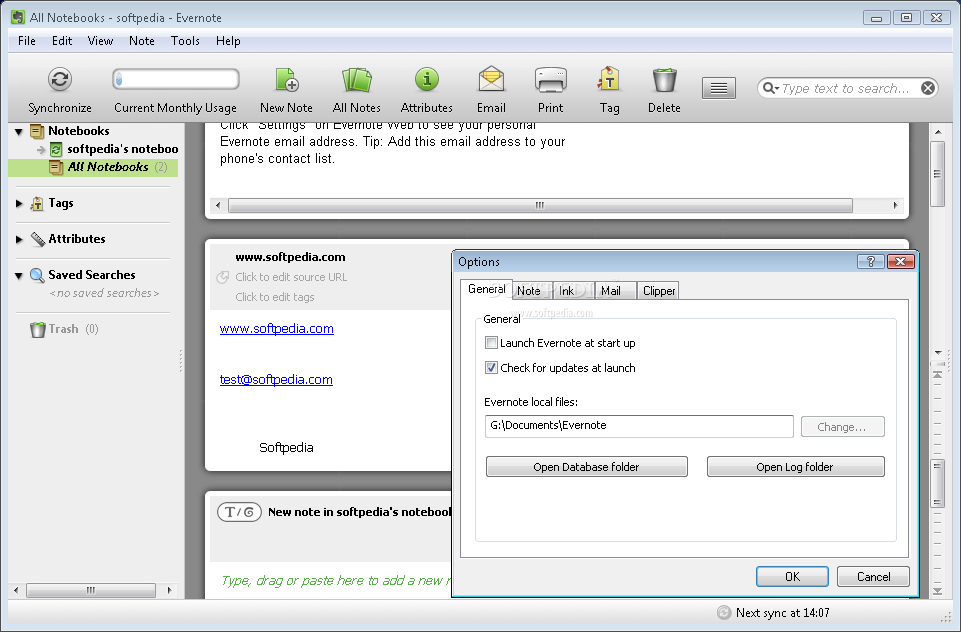Click the Open Database folder button

(x=587, y=466)
